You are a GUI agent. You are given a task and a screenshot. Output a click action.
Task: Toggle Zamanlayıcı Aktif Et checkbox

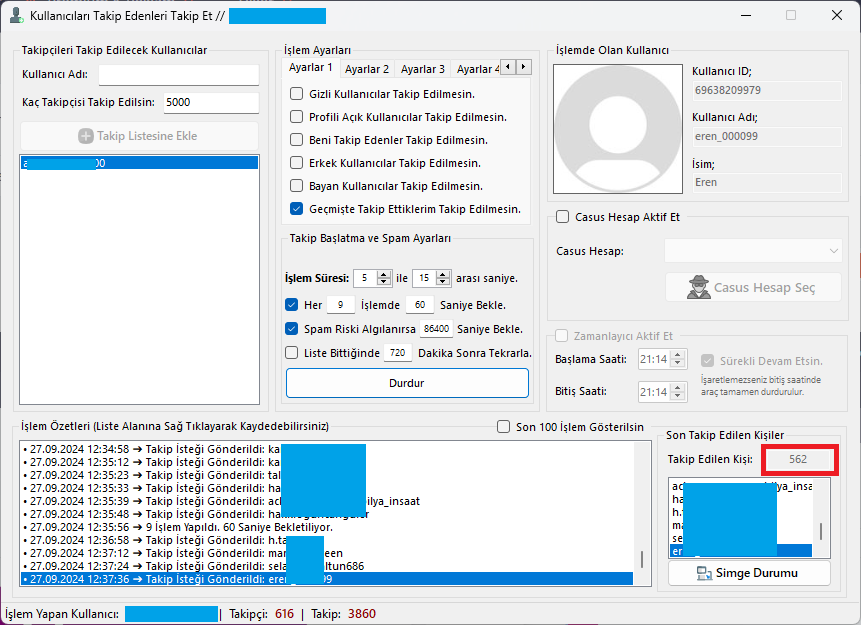pyautogui.click(x=561, y=336)
